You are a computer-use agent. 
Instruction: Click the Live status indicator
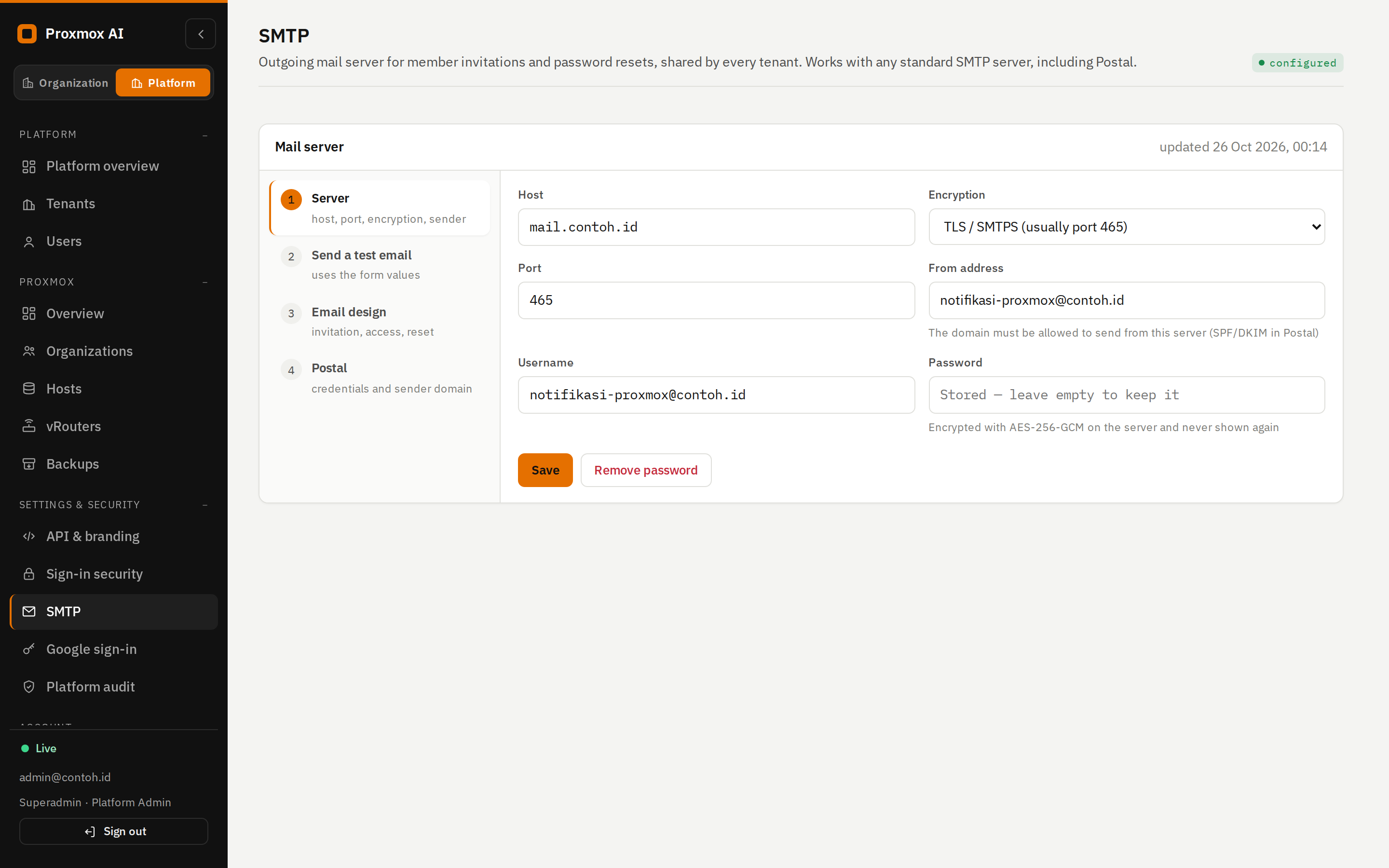39,748
